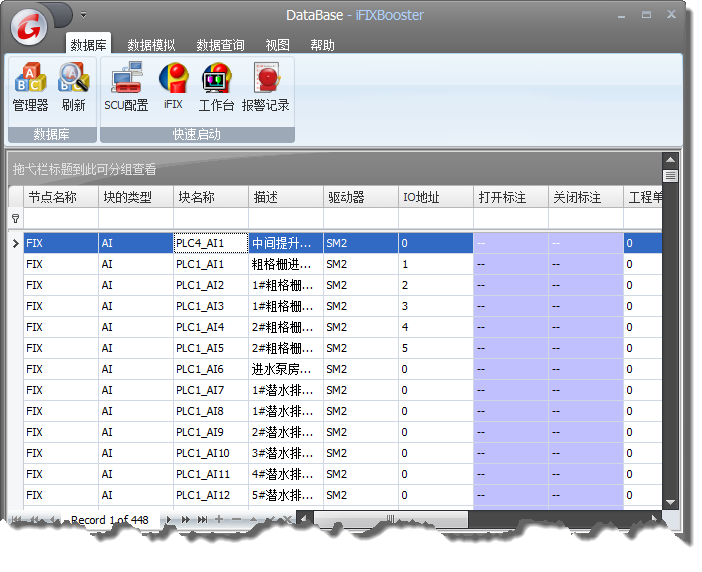Viewport: 702px width, 572px height.
Task: Click the filter box under 驱动器
Action: point(361,218)
